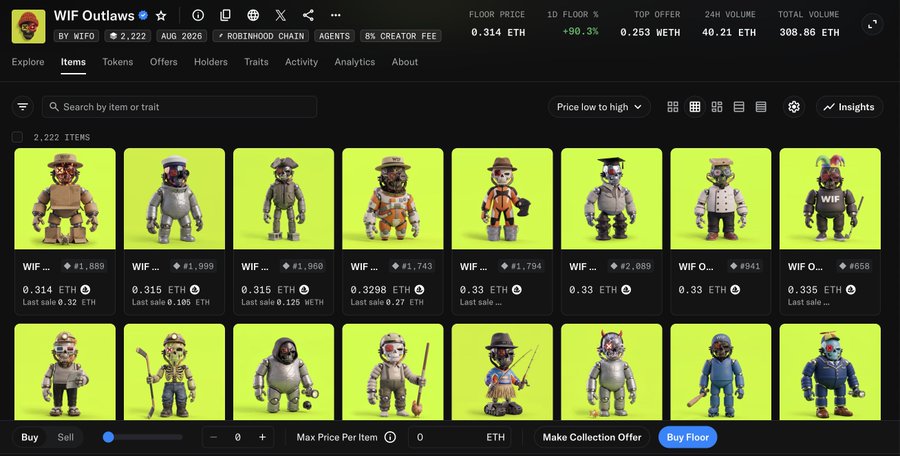Expand the stats panel fullscreen icon
The height and width of the screenshot is (456, 900).
tap(872, 24)
